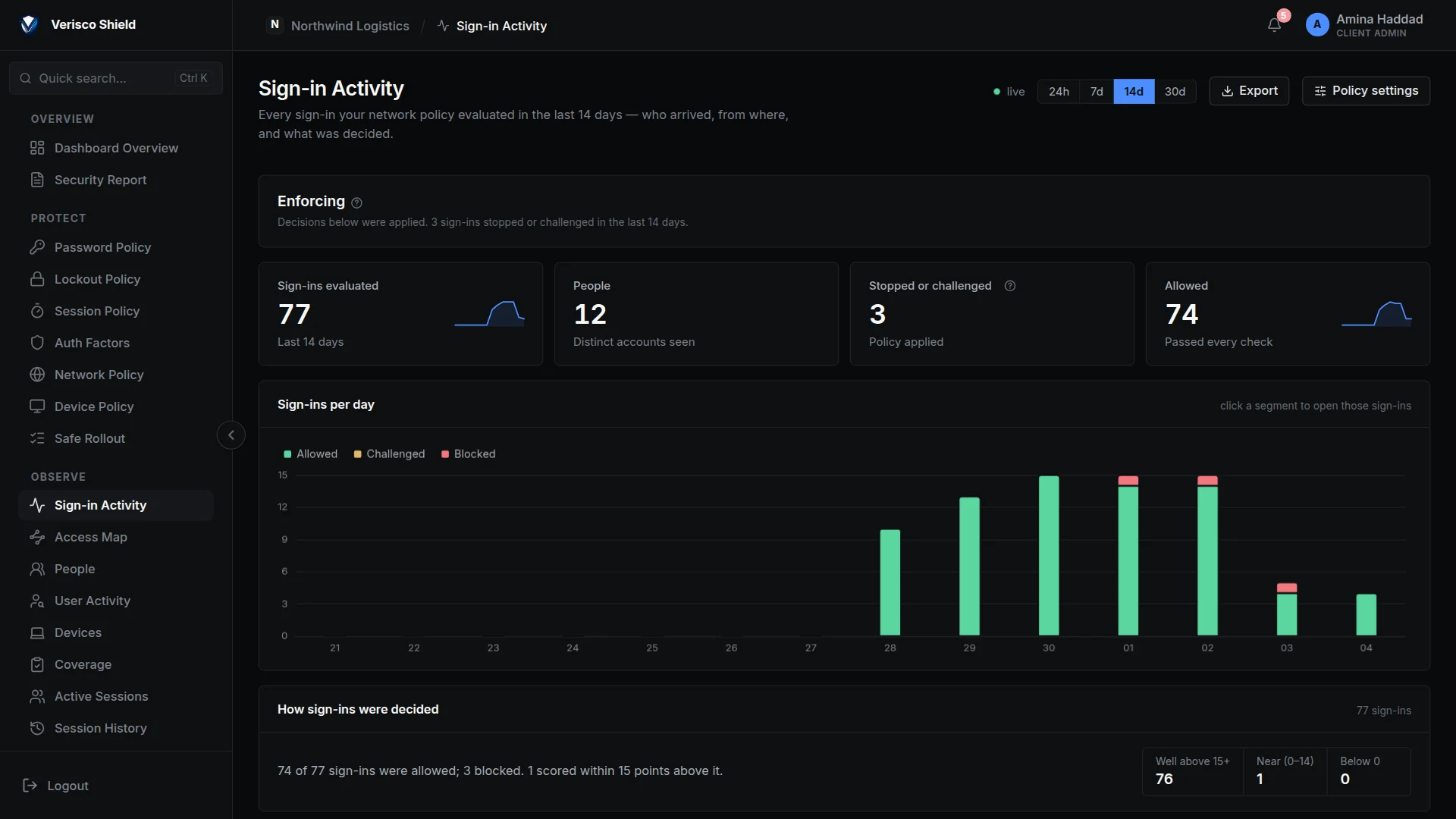Image resolution: width=1456 pixels, height=819 pixels.
Task: Toggle the Challenged legend swatch
Action: point(357,454)
